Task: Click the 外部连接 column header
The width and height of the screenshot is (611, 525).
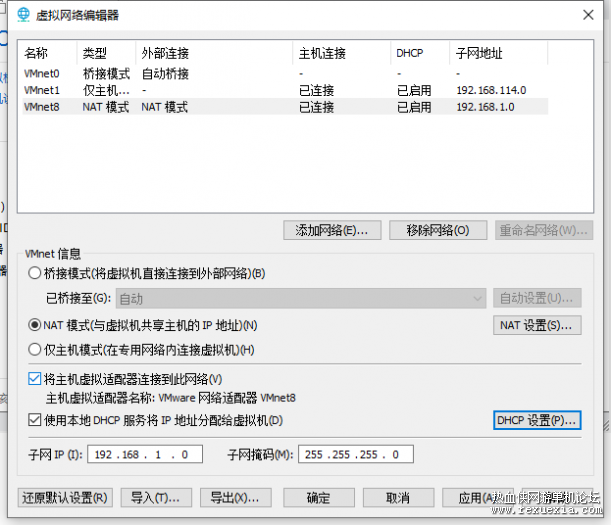Action: 214,53
